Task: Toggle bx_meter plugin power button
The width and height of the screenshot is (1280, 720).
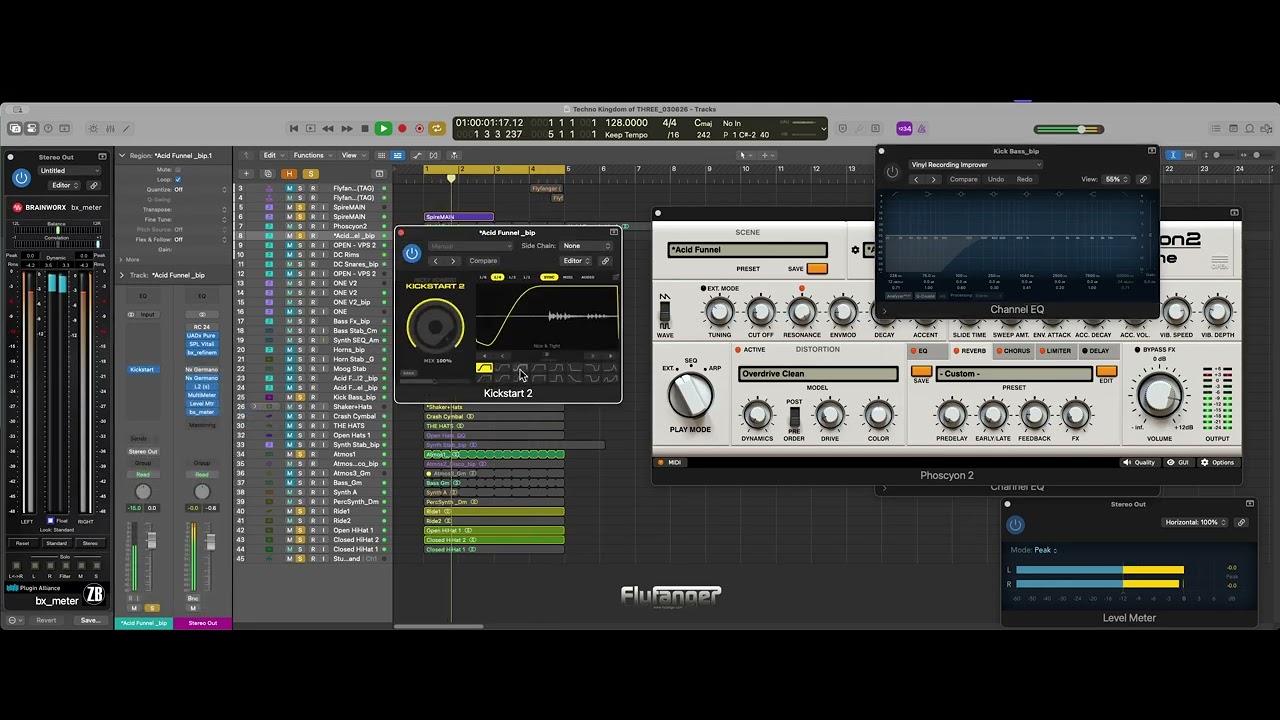Action: (x=21, y=178)
